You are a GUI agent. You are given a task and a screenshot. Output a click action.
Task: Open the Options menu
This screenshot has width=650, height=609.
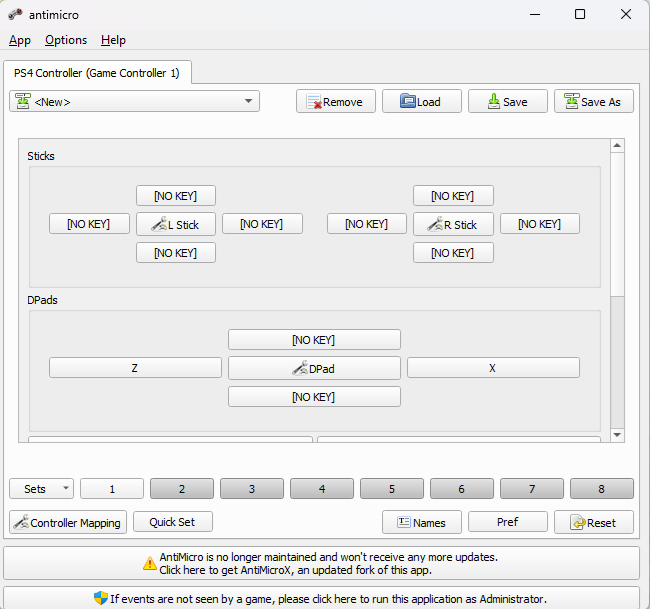pos(66,40)
